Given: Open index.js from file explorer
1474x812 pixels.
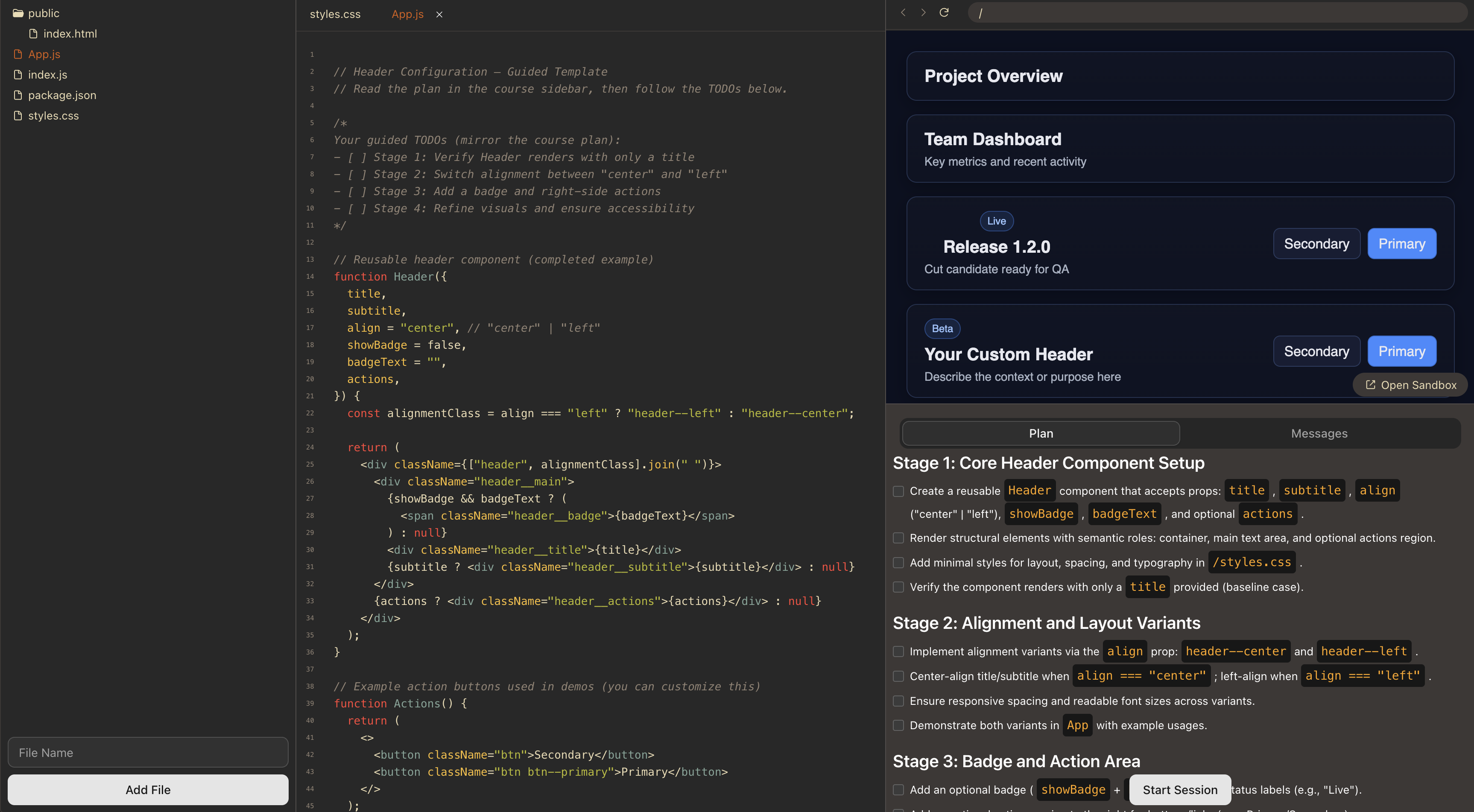Looking at the screenshot, I should (47, 74).
